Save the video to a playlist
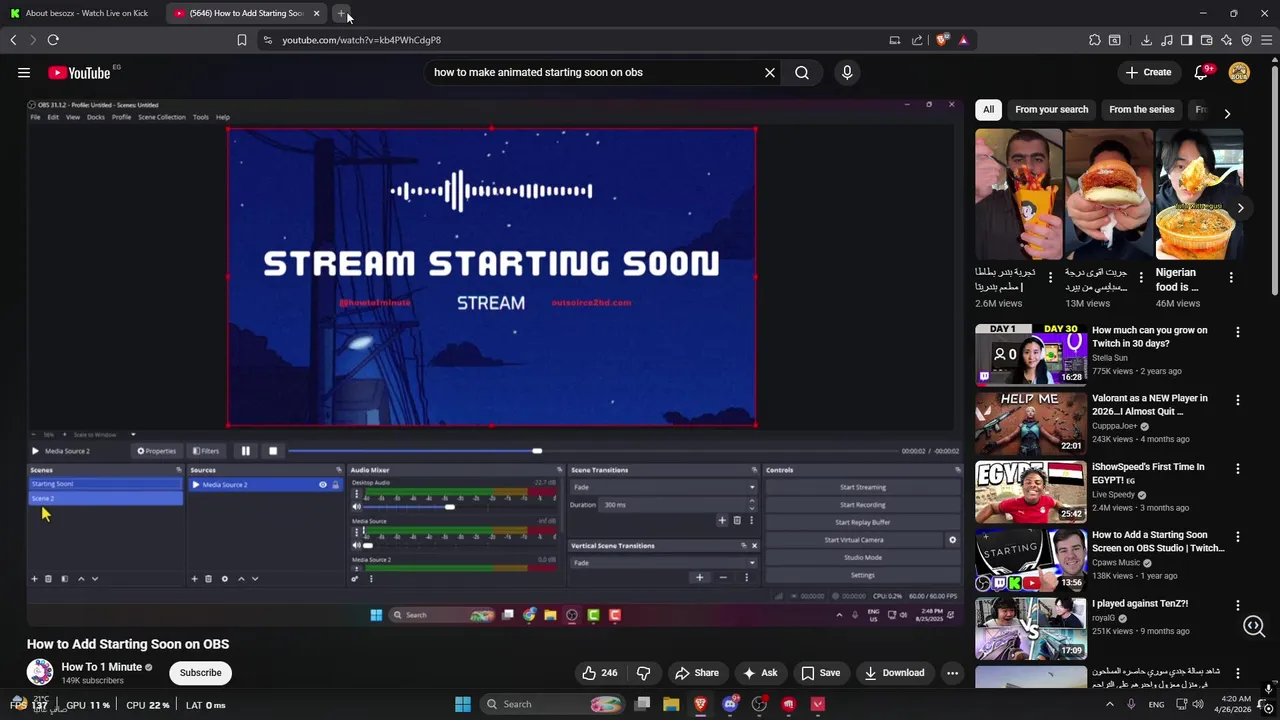 [820, 673]
